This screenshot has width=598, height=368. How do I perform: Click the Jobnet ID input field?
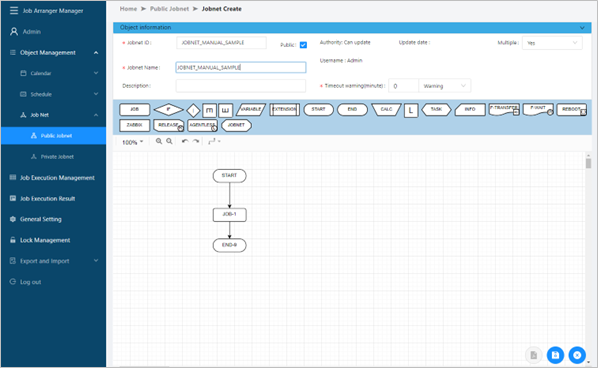click(221, 43)
